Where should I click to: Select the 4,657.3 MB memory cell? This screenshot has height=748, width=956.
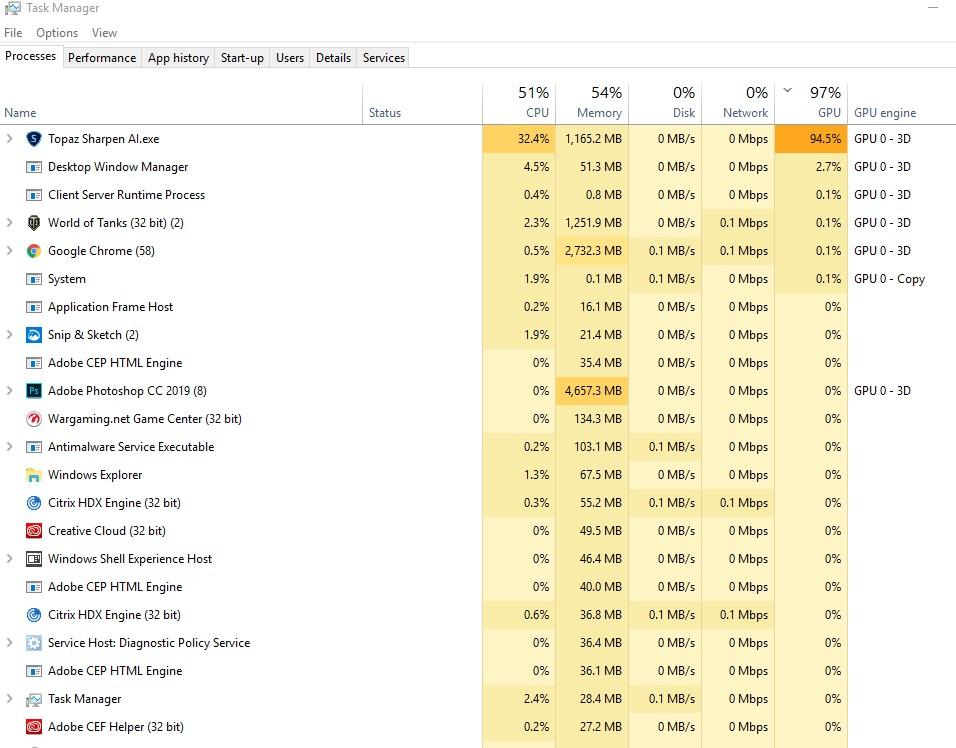[592, 391]
